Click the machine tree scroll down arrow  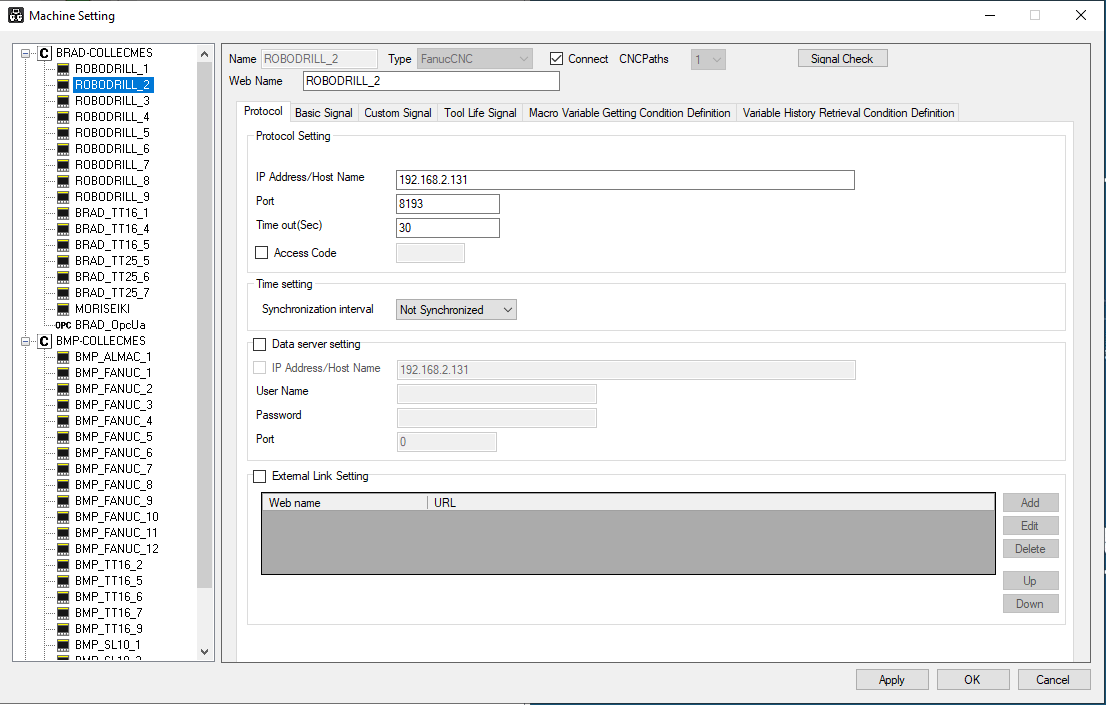click(205, 652)
